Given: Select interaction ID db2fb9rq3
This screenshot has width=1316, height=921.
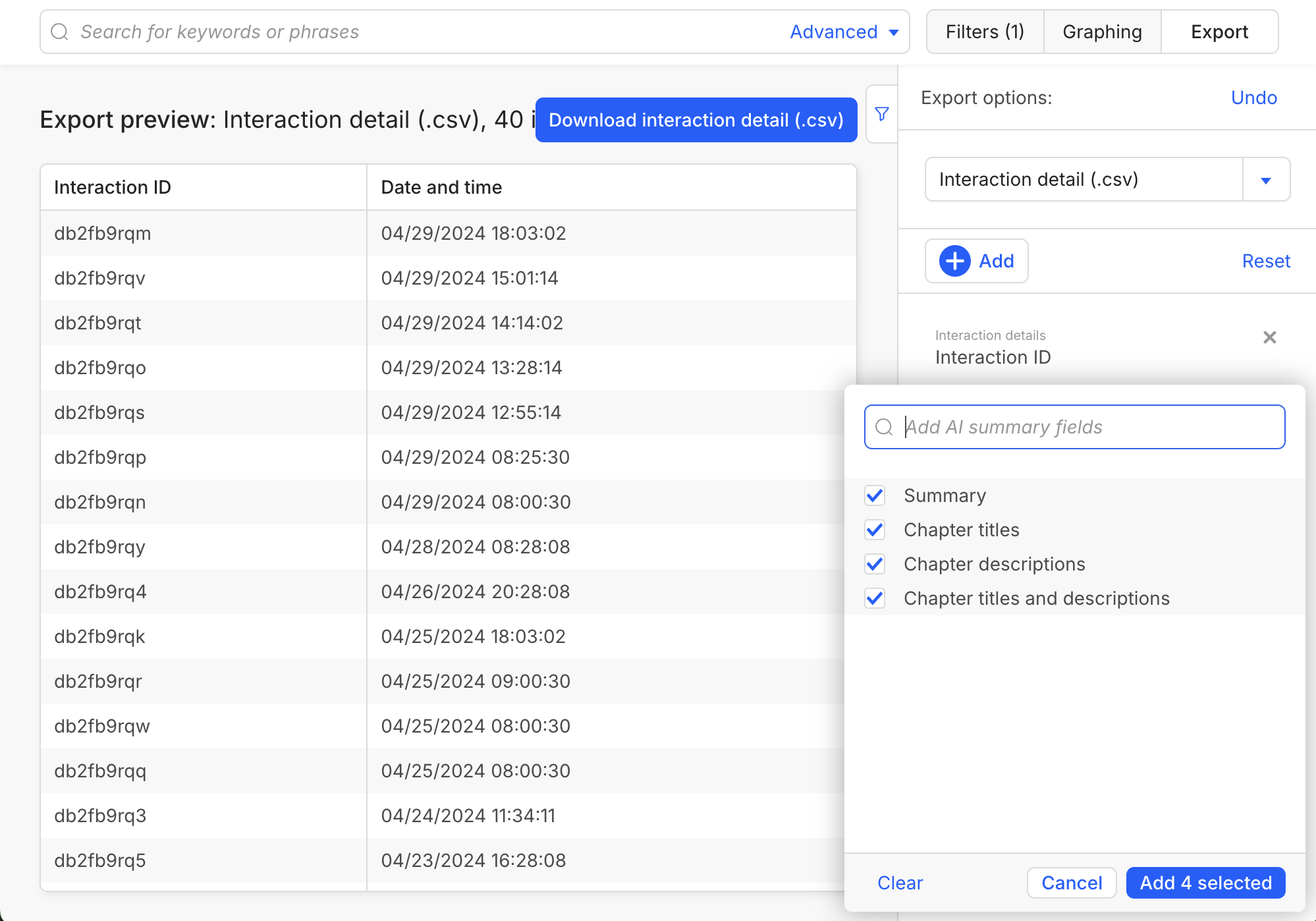Looking at the screenshot, I should point(100,816).
